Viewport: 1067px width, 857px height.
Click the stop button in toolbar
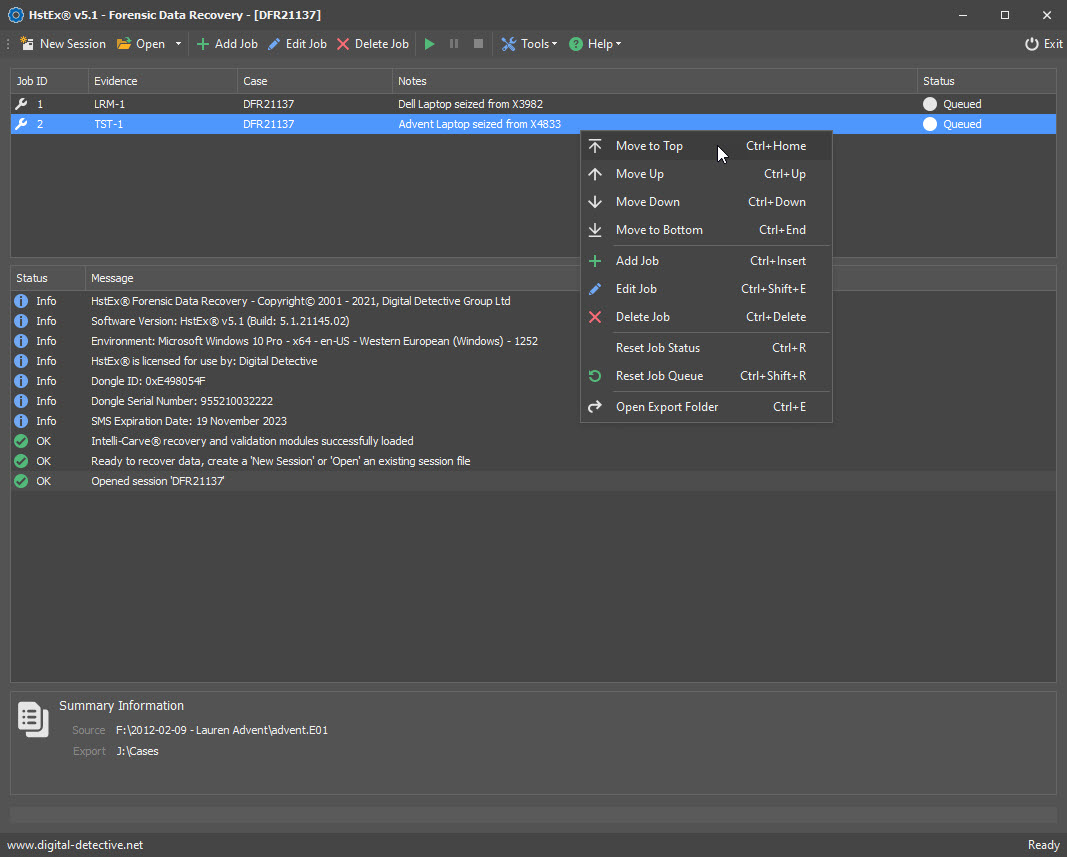click(x=478, y=44)
